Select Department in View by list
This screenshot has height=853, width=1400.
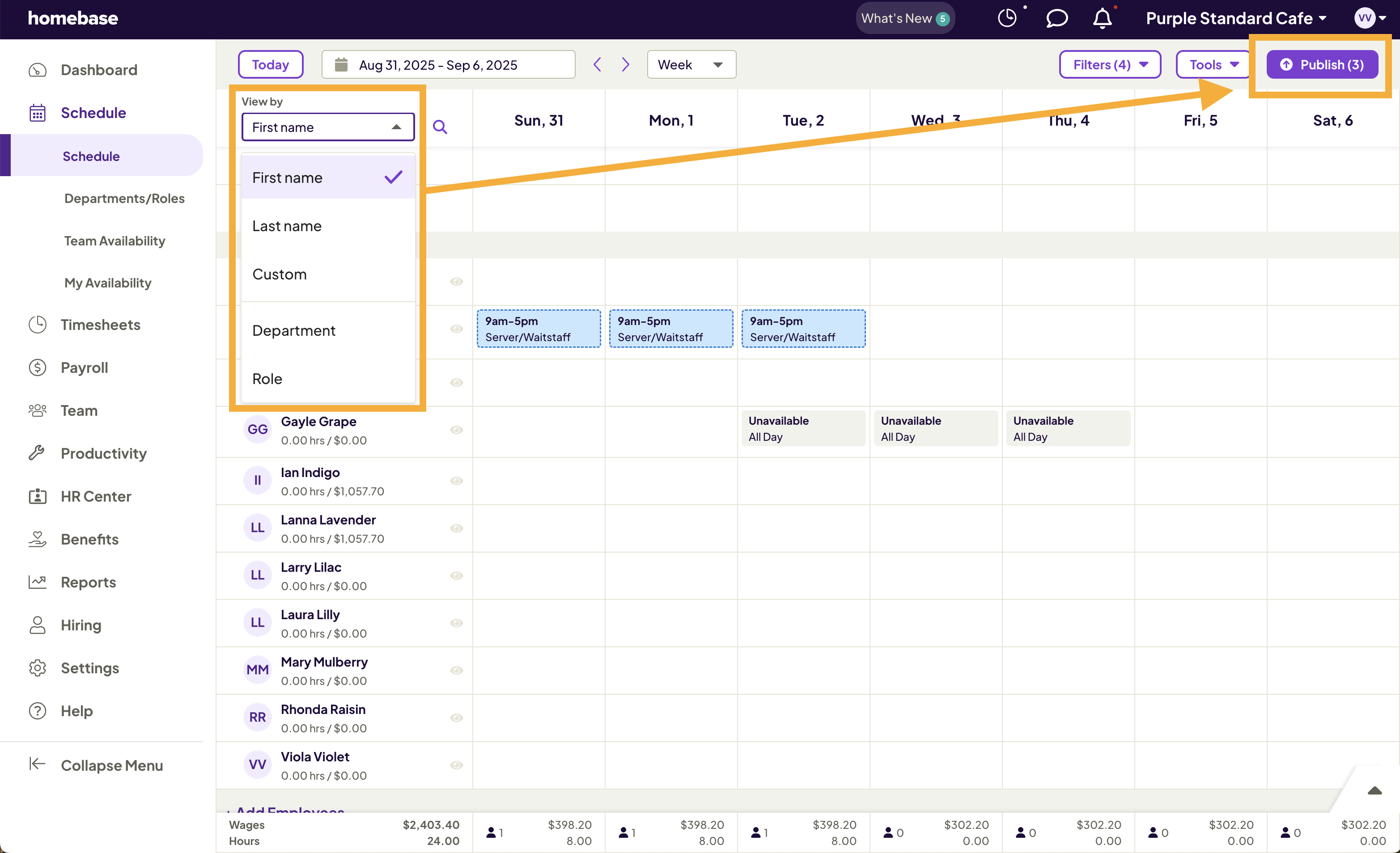[x=294, y=330]
